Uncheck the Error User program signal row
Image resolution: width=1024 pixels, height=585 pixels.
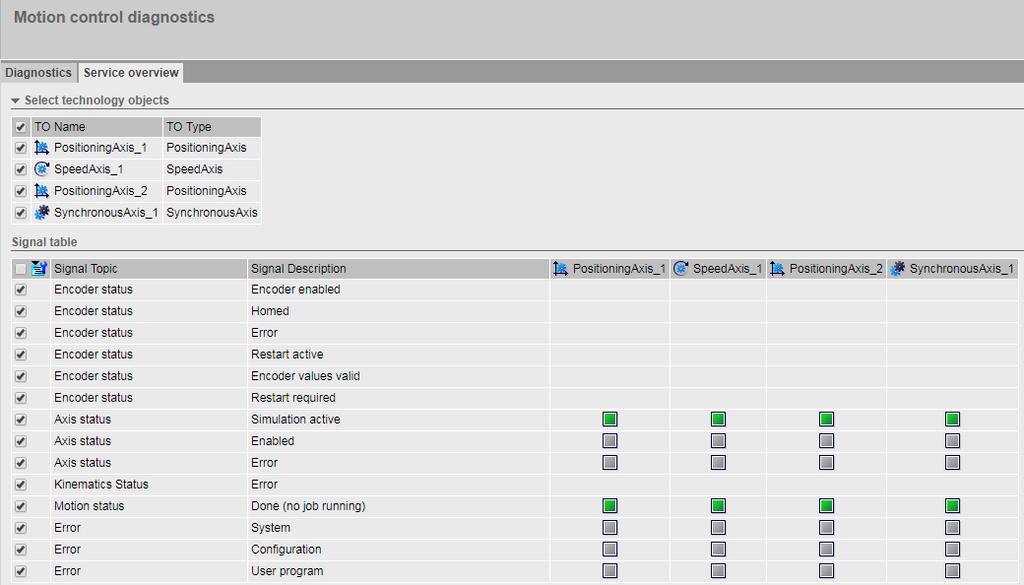point(20,571)
